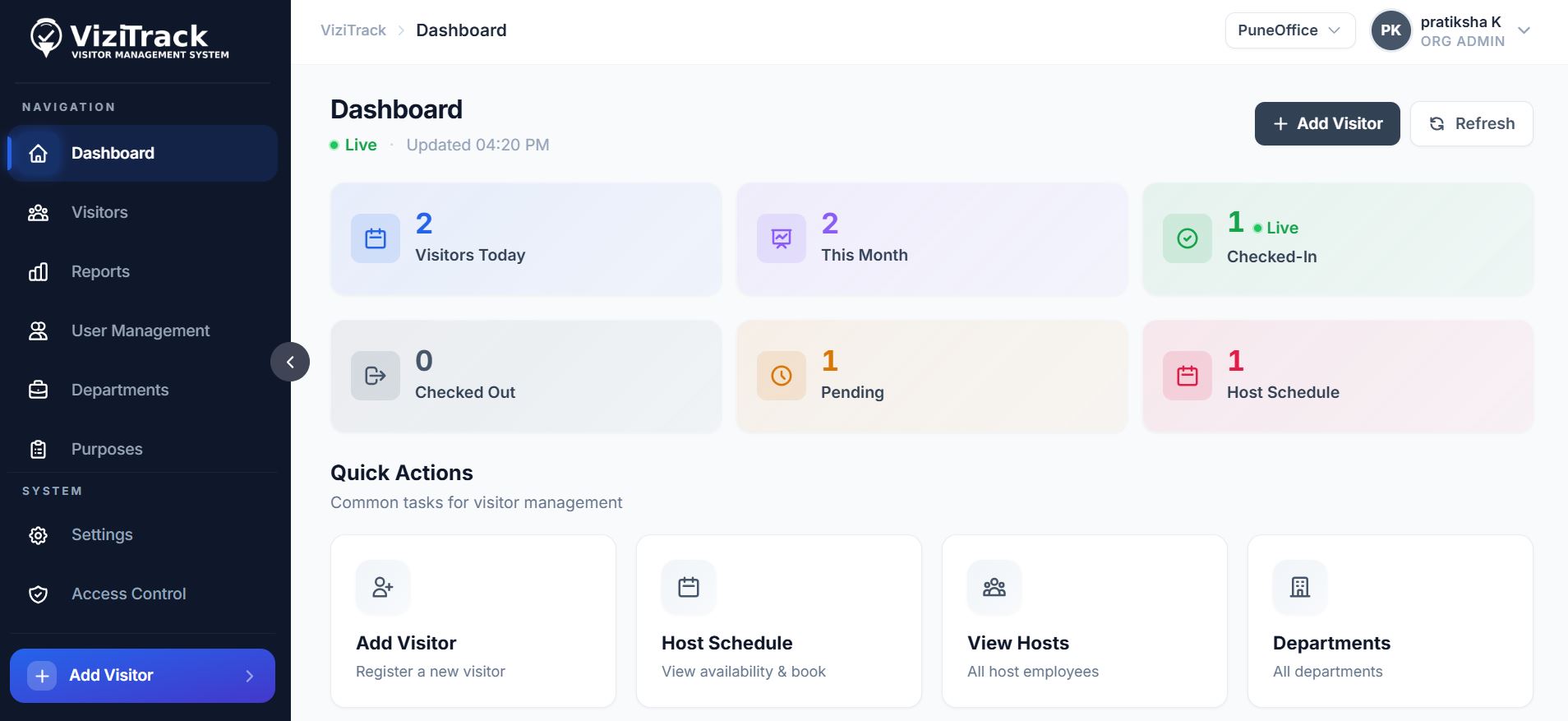Screen dimensions: 1568x721
Task: Click the ViziTrack logo in the sidebar
Action: [129, 39]
